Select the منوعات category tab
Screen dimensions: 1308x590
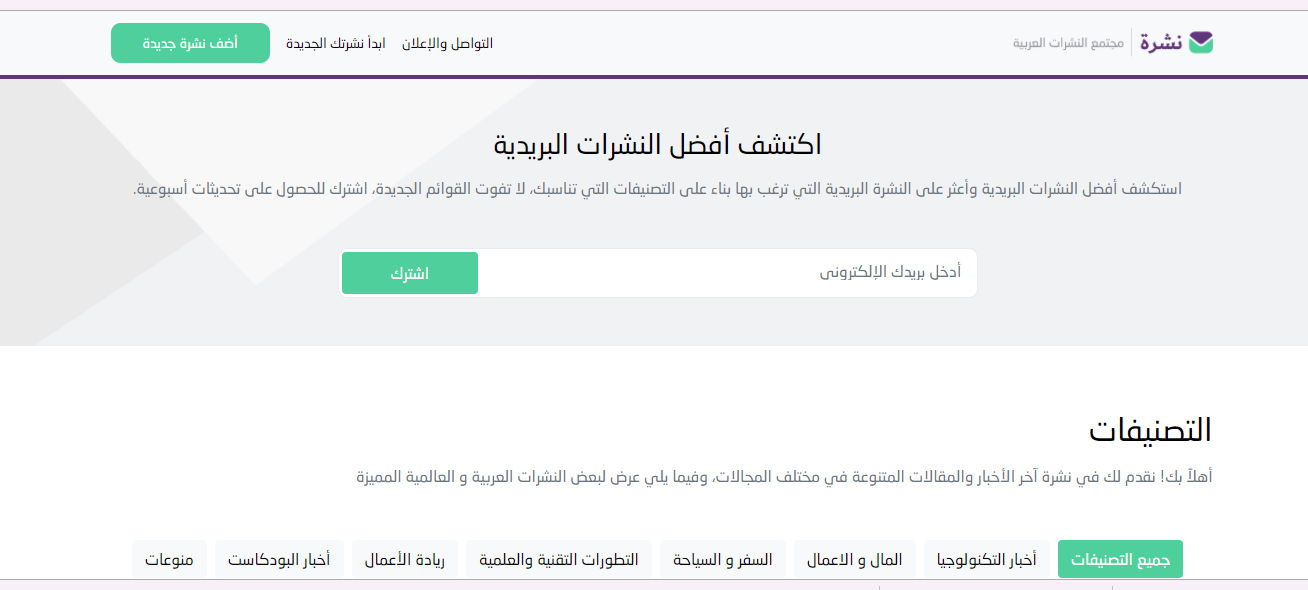pos(169,559)
